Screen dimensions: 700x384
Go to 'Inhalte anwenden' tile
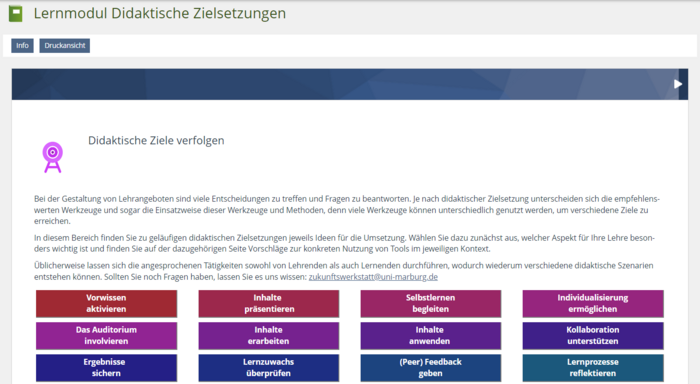[x=431, y=336]
